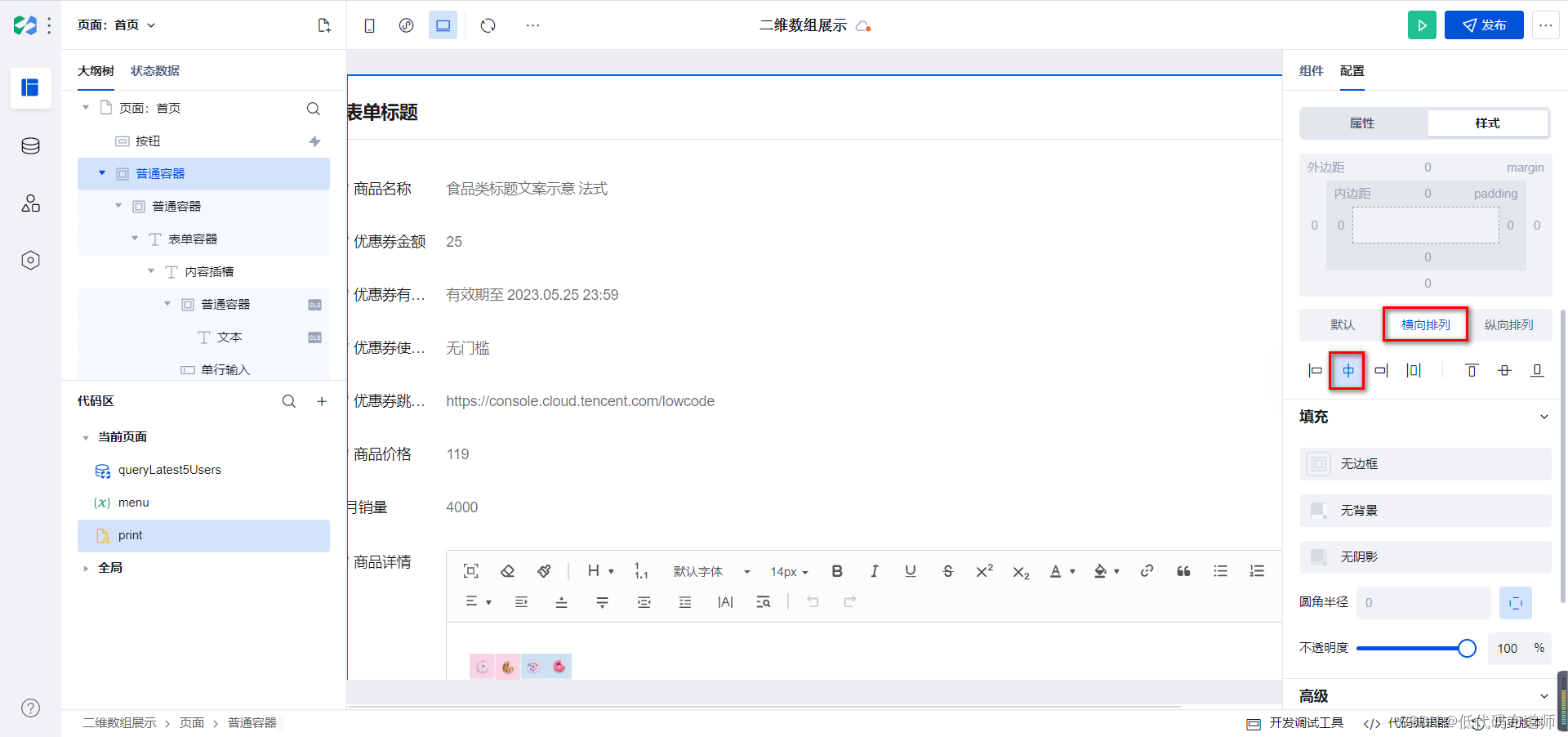Select the 纵向排列 vertical layout option
Viewport: 1568px width, 737px height.
click(x=1508, y=325)
